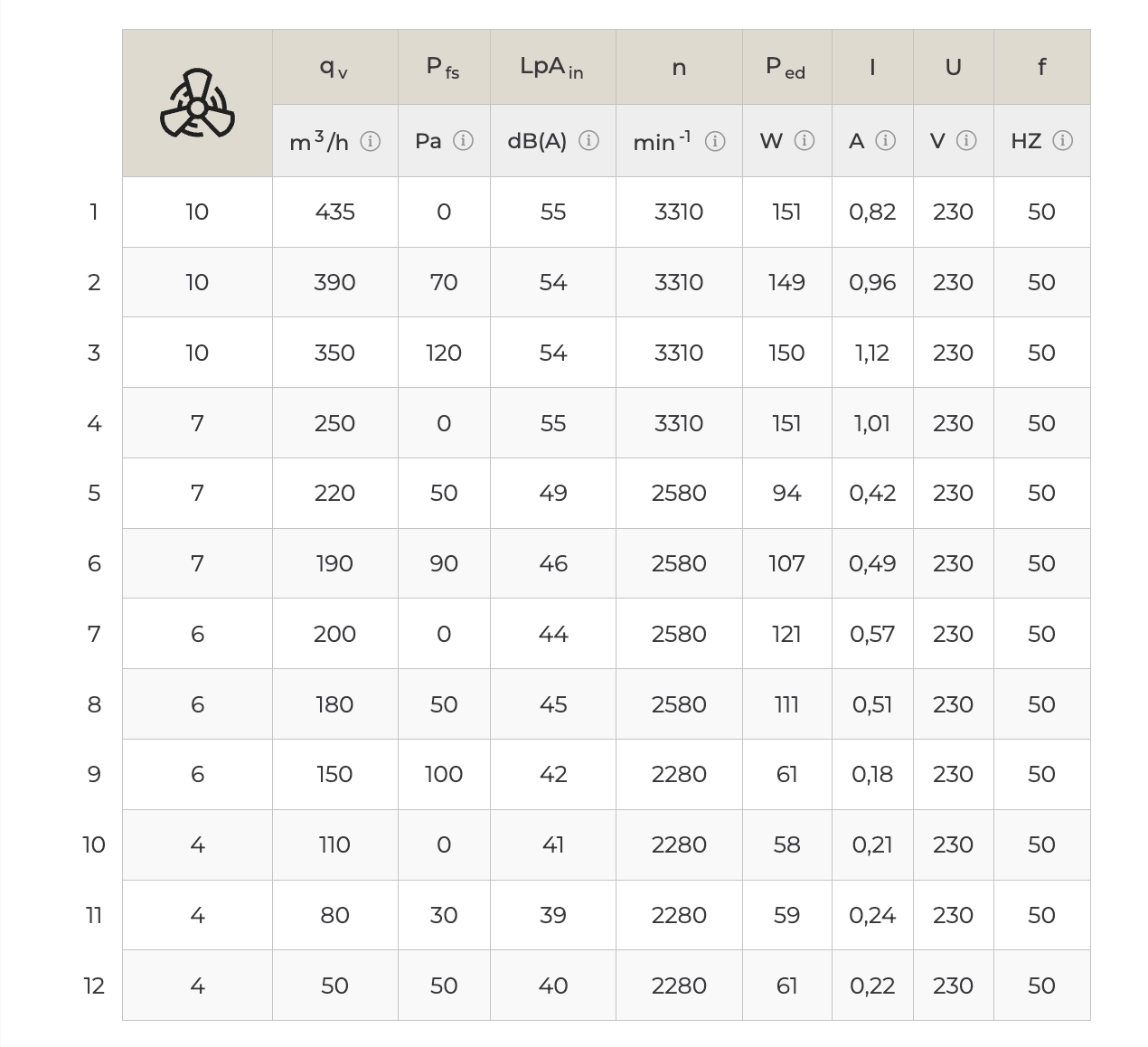Image resolution: width=1148 pixels, height=1047 pixels.
Task: Select row number 12 label
Action: [94, 986]
